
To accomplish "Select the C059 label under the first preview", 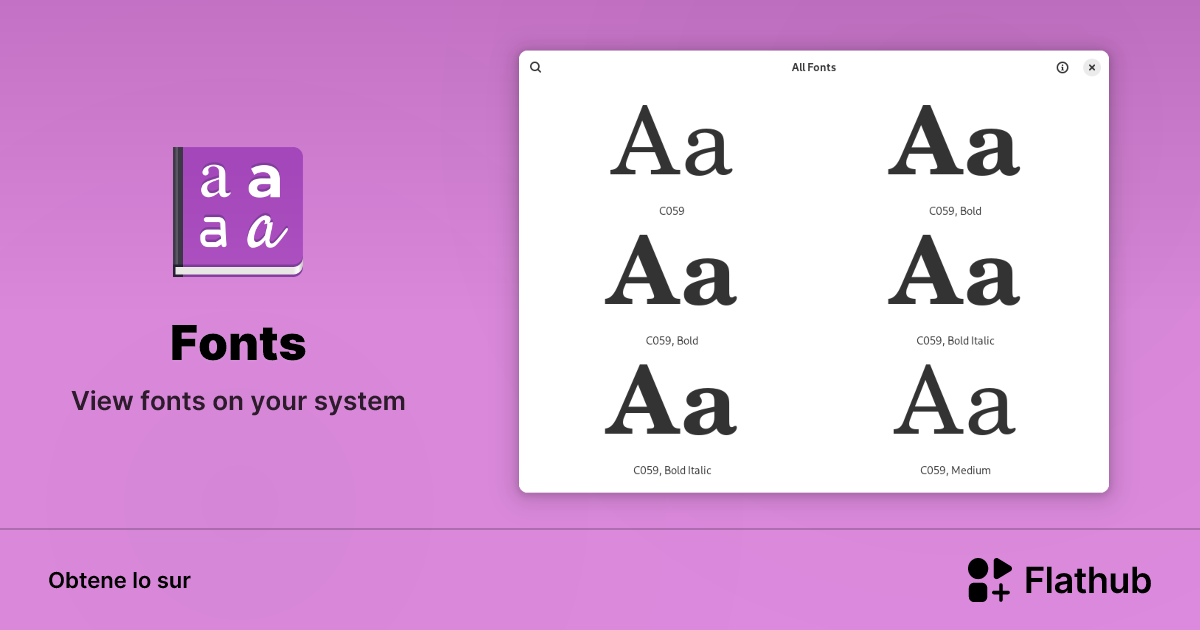I will [671, 211].
